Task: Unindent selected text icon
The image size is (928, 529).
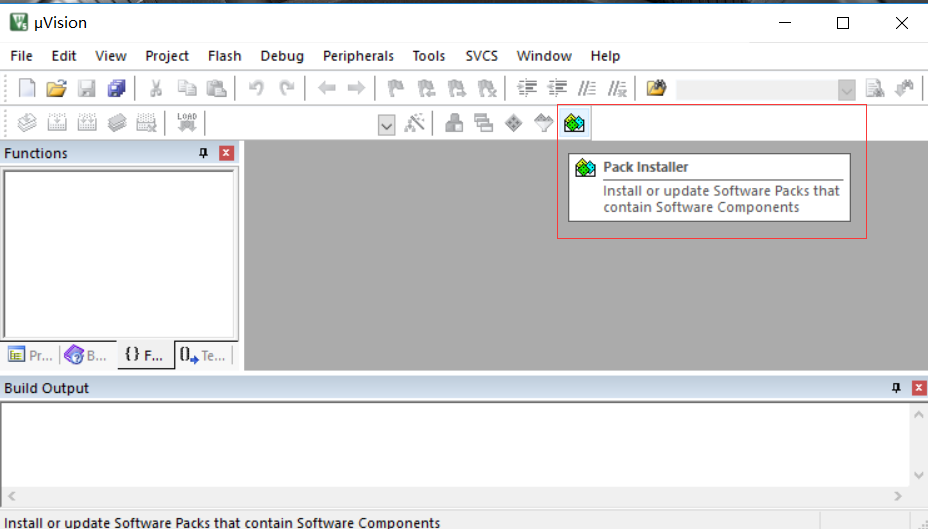Action: [557, 89]
